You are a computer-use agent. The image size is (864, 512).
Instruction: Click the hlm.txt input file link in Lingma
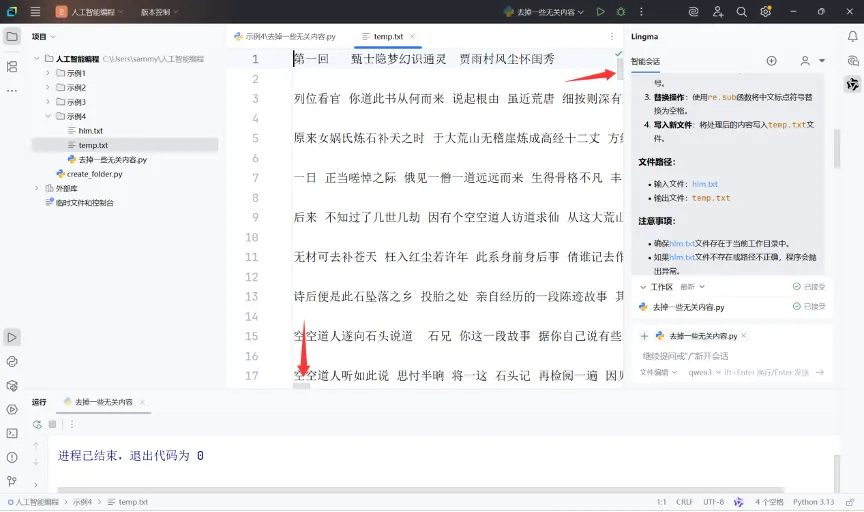point(705,184)
